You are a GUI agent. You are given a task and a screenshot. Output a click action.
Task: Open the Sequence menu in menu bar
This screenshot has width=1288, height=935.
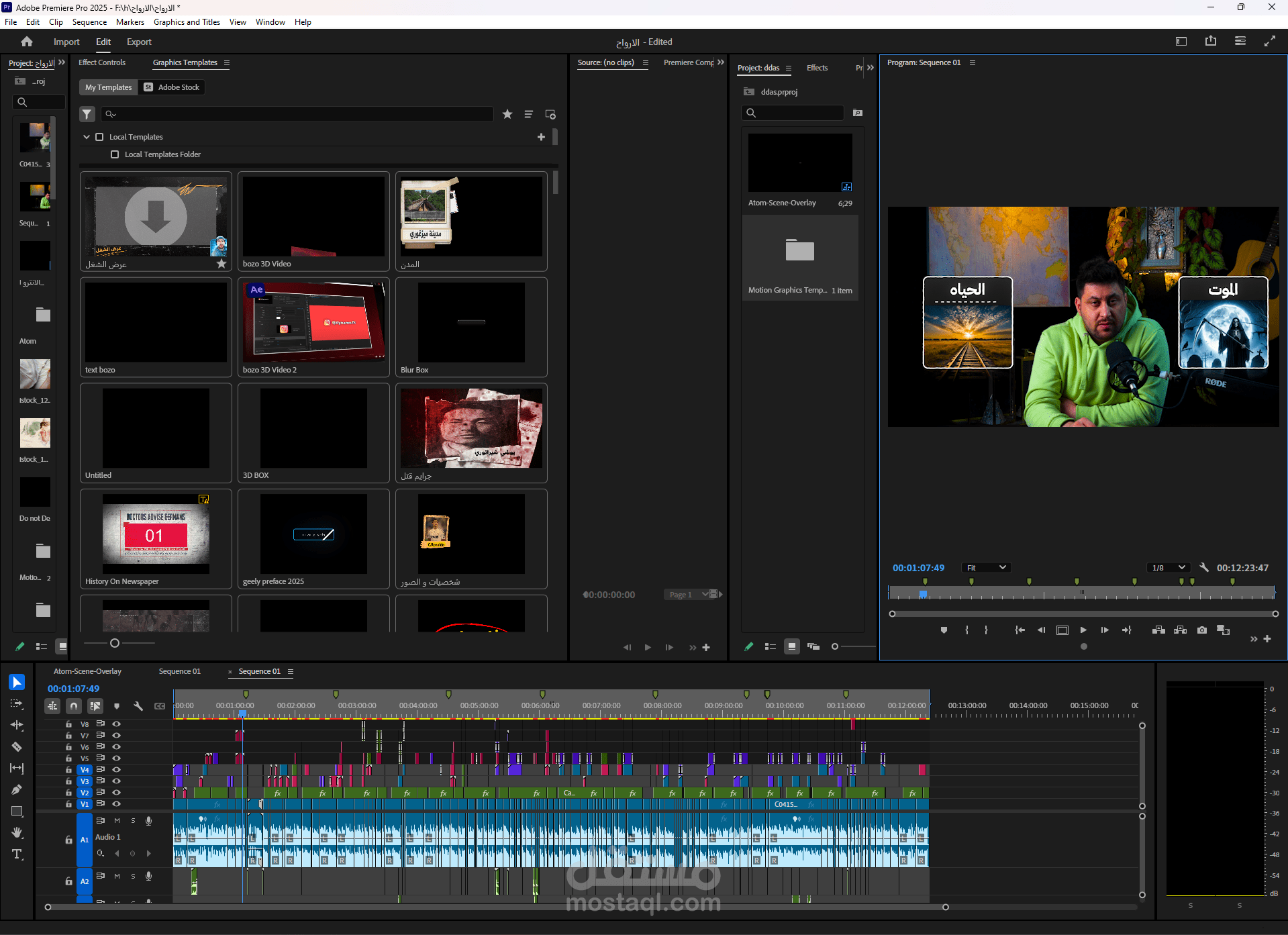click(x=89, y=22)
